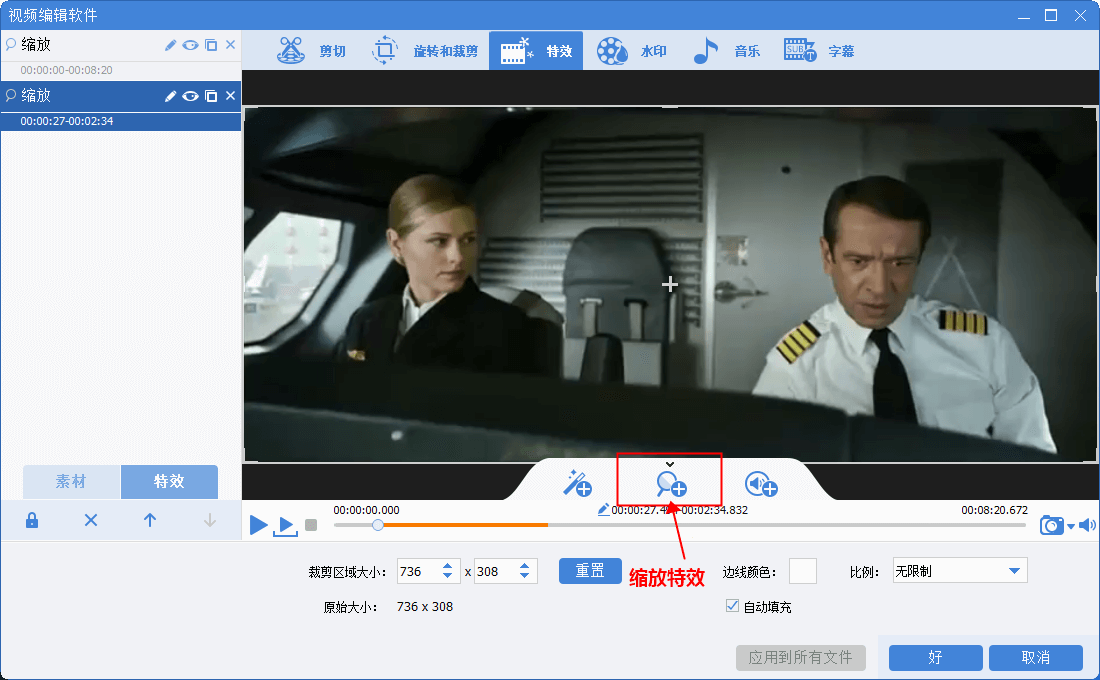Move the selected effect up
This screenshot has height=680, width=1100.
pos(149,521)
